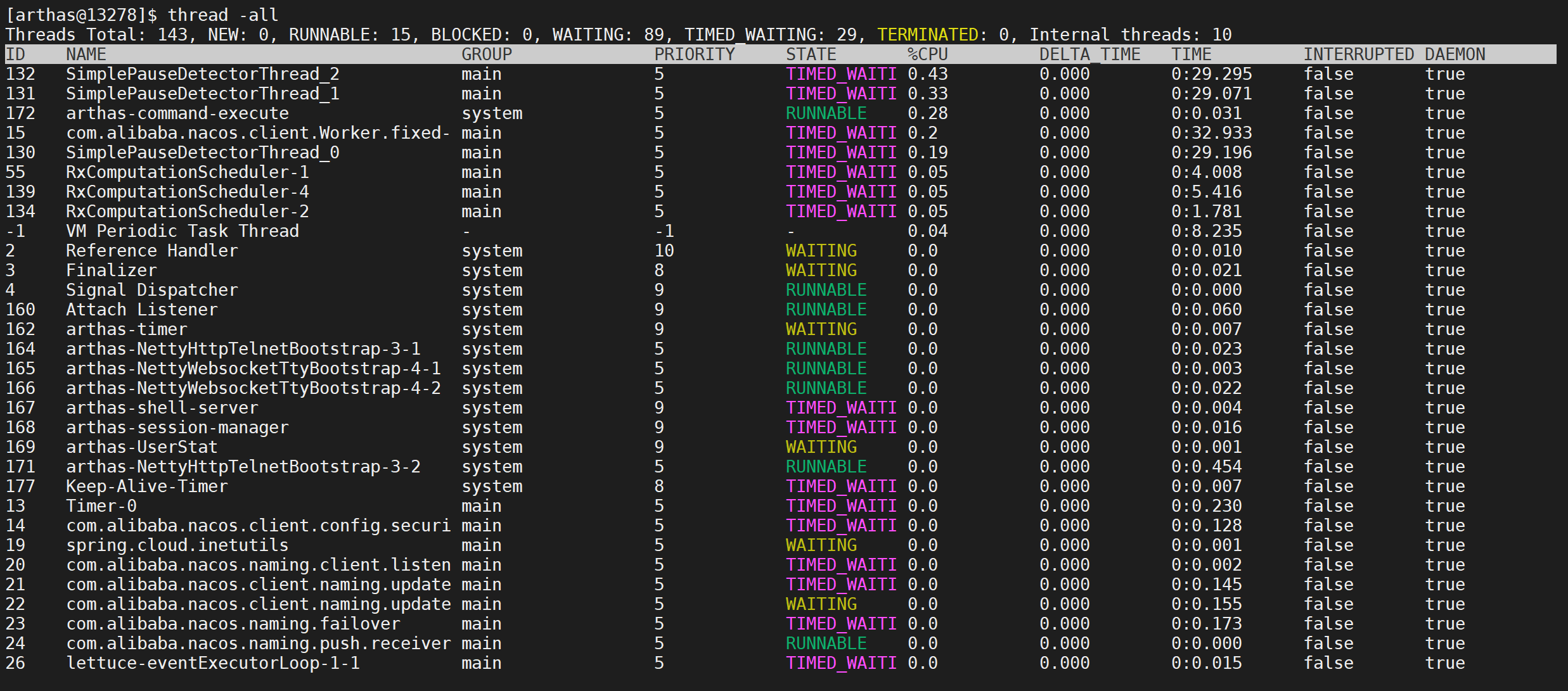Click the STATE column header
1568x691 pixels.
click(x=811, y=54)
